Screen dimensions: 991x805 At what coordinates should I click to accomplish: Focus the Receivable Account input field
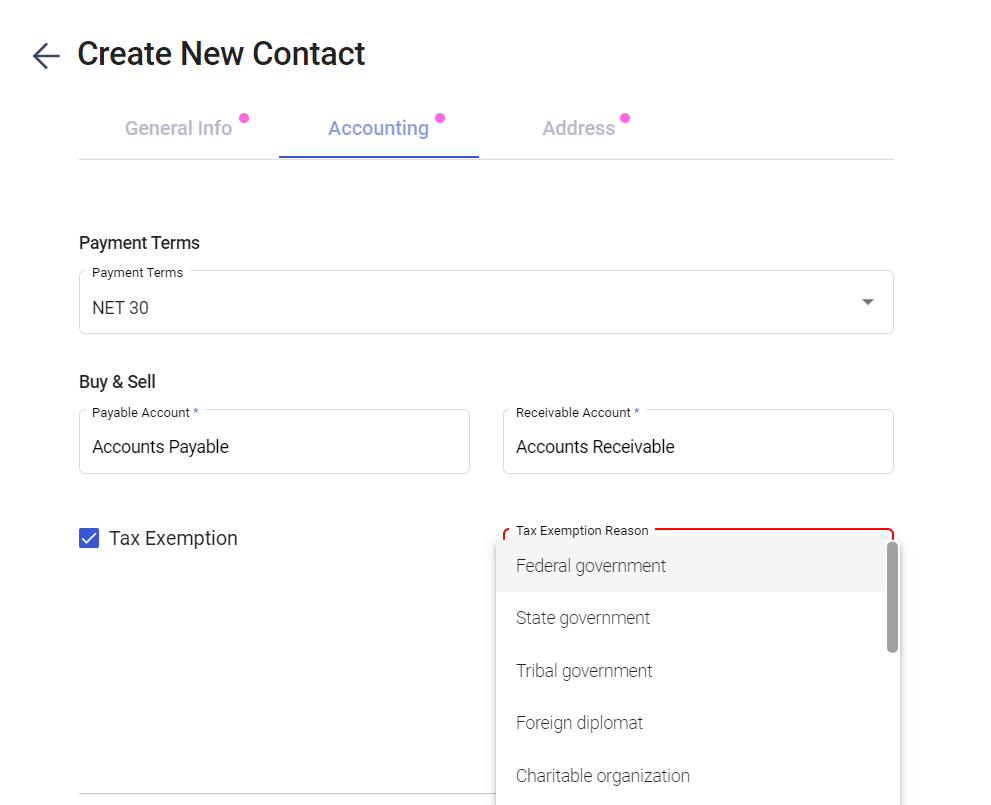697,447
